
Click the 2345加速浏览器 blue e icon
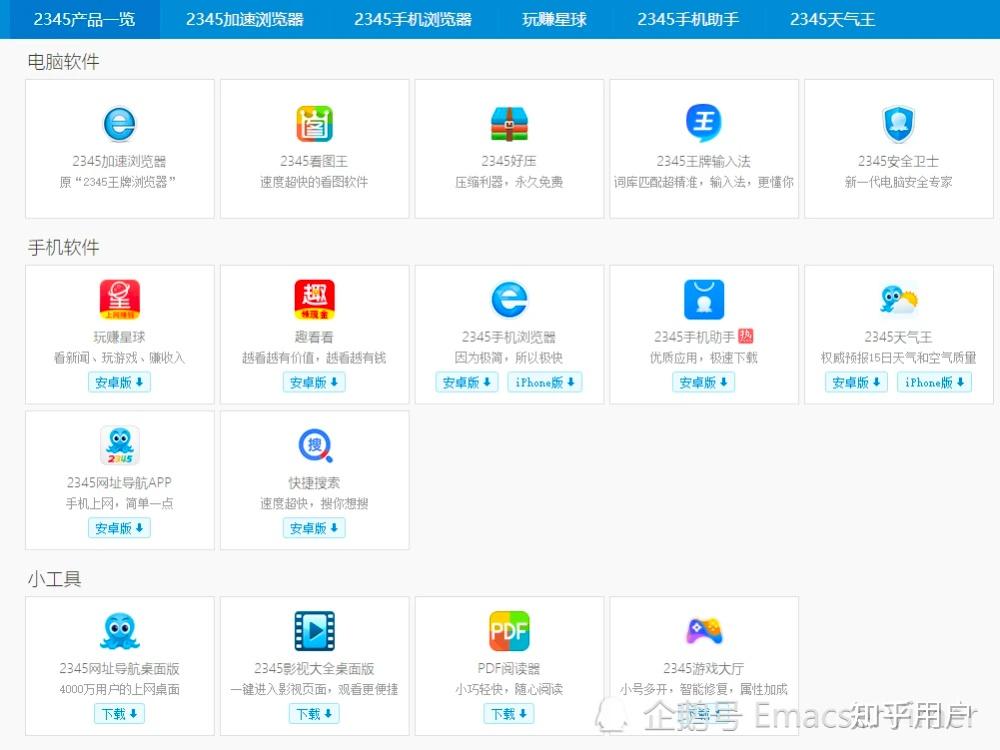pyautogui.click(x=119, y=124)
